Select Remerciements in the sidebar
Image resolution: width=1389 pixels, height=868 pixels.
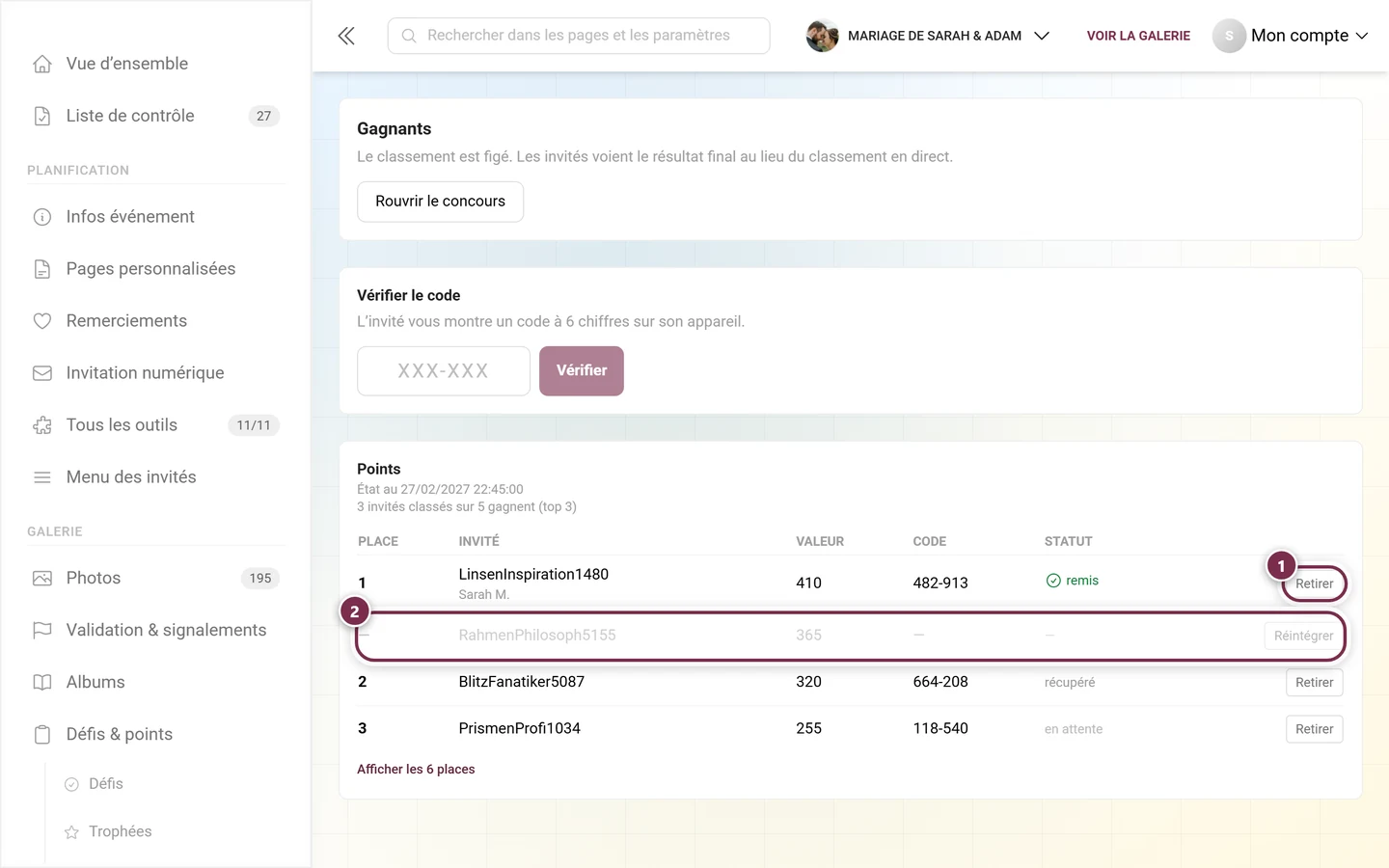(x=126, y=321)
